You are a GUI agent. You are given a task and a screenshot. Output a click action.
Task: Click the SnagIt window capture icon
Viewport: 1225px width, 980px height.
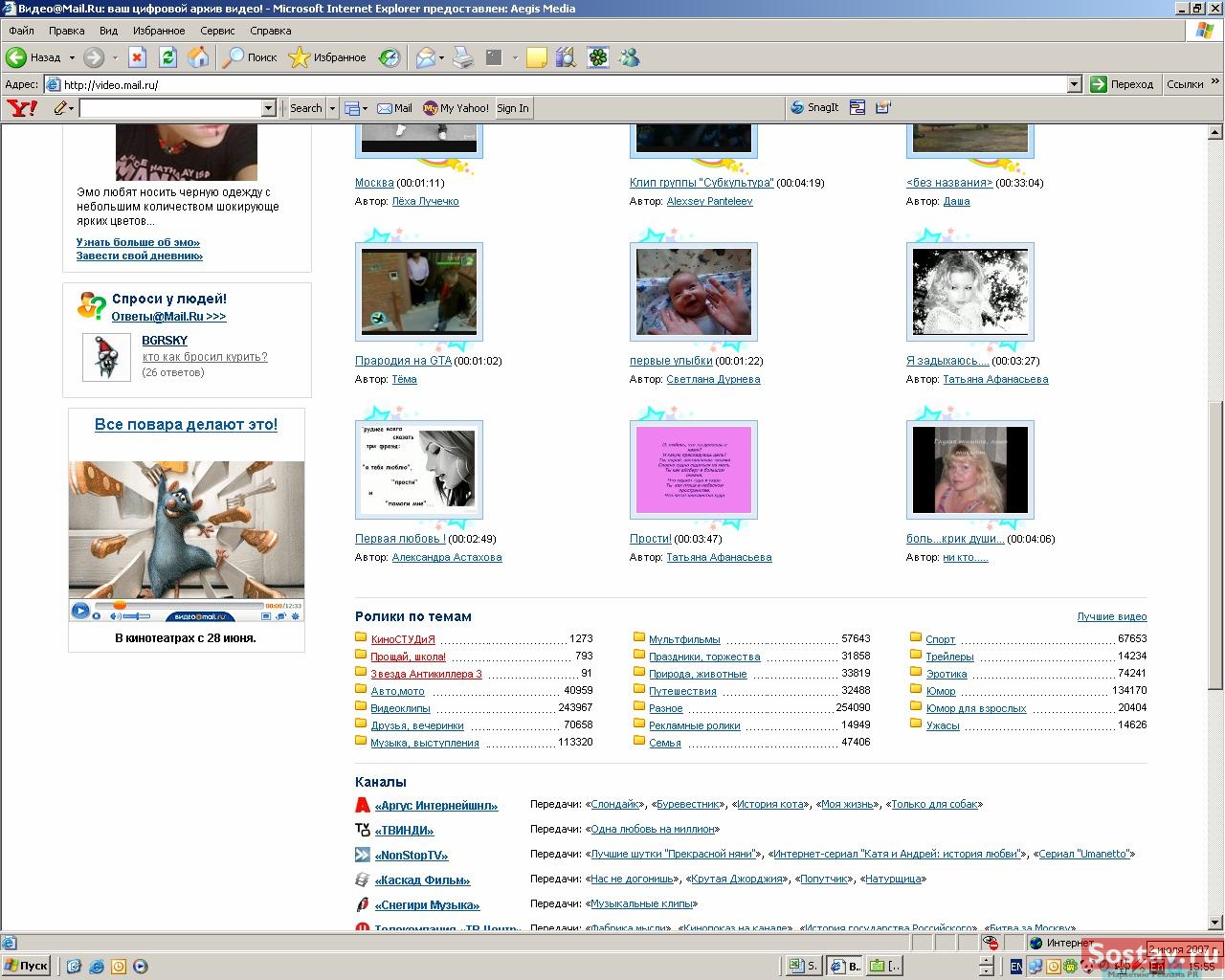pyautogui.click(x=857, y=108)
